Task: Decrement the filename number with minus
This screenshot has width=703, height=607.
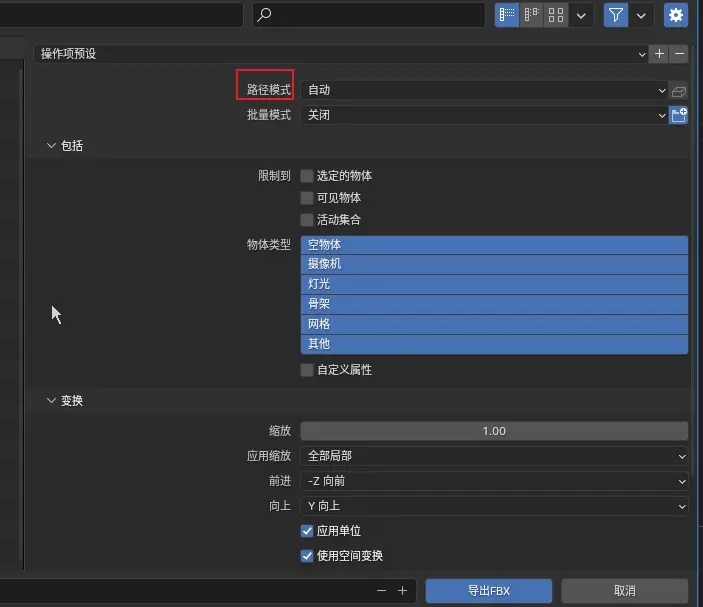Action: 382,591
